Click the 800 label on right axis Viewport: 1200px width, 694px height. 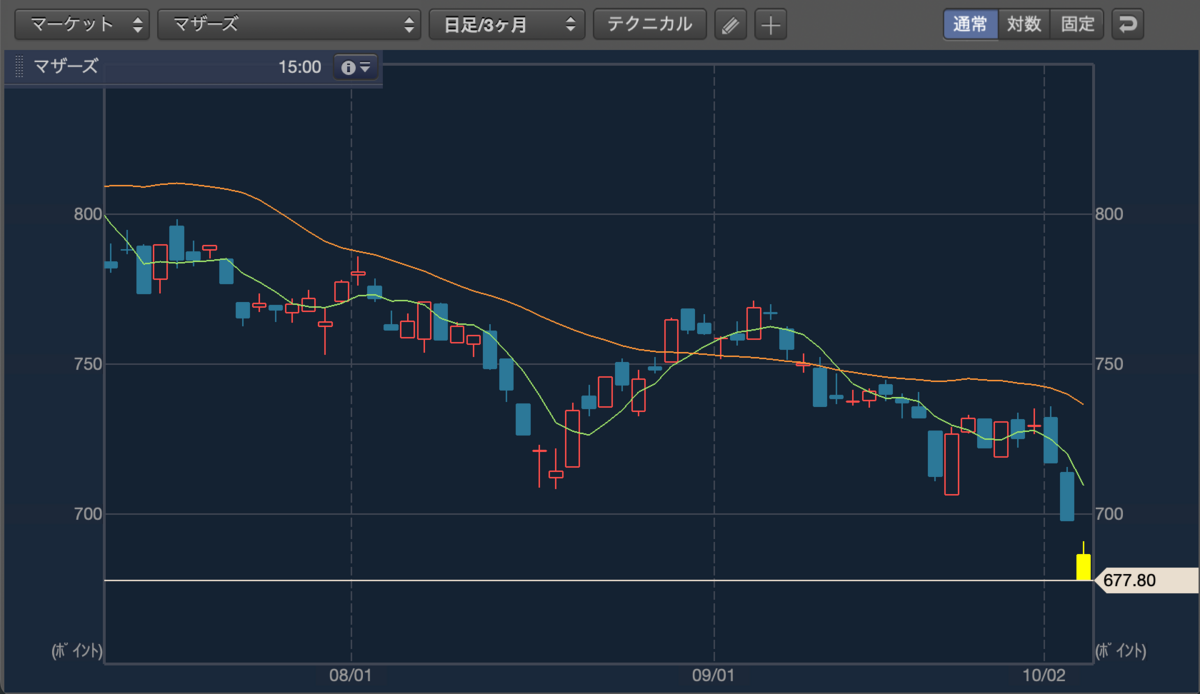(x=1111, y=214)
